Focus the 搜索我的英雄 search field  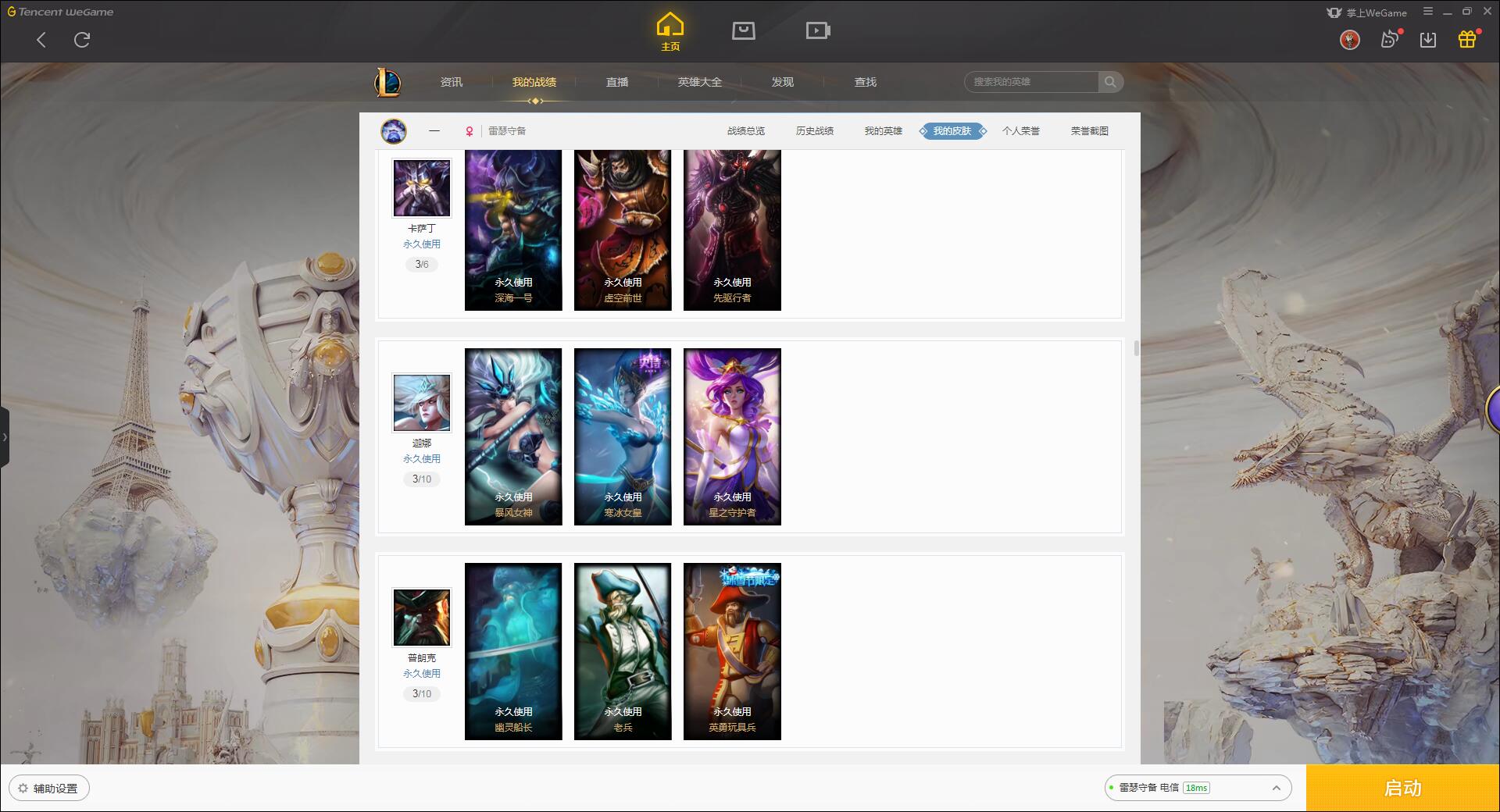pos(1031,82)
